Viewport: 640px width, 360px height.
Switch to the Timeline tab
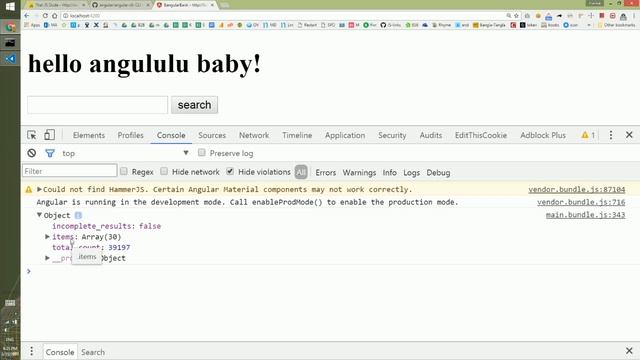(x=297, y=135)
